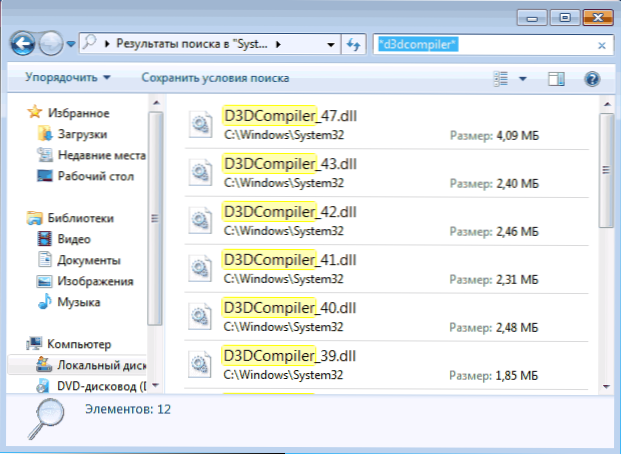Open the Музыка library
Image resolution: width=621 pixels, height=454 pixels.
tap(78, 302)
